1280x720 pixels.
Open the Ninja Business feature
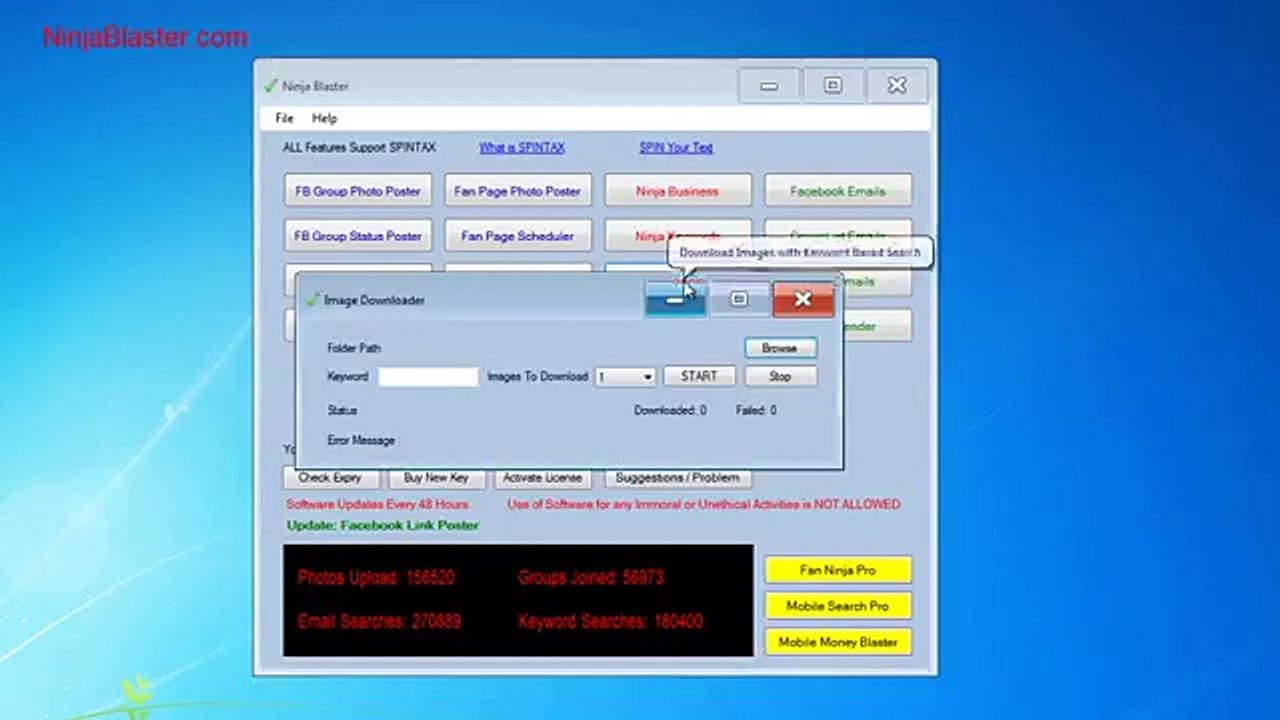pos(677,191)
